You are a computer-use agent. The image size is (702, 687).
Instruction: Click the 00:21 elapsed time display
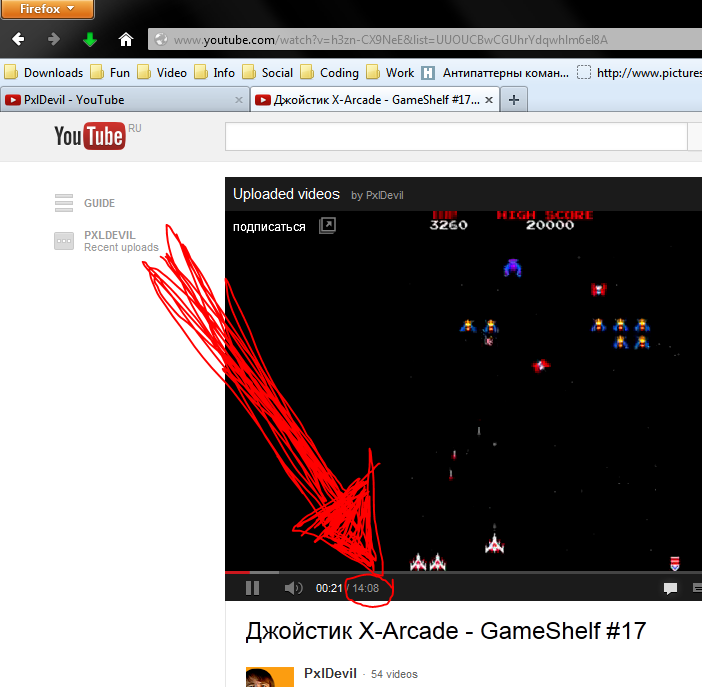pyautogui.click(x=329, y=588)
